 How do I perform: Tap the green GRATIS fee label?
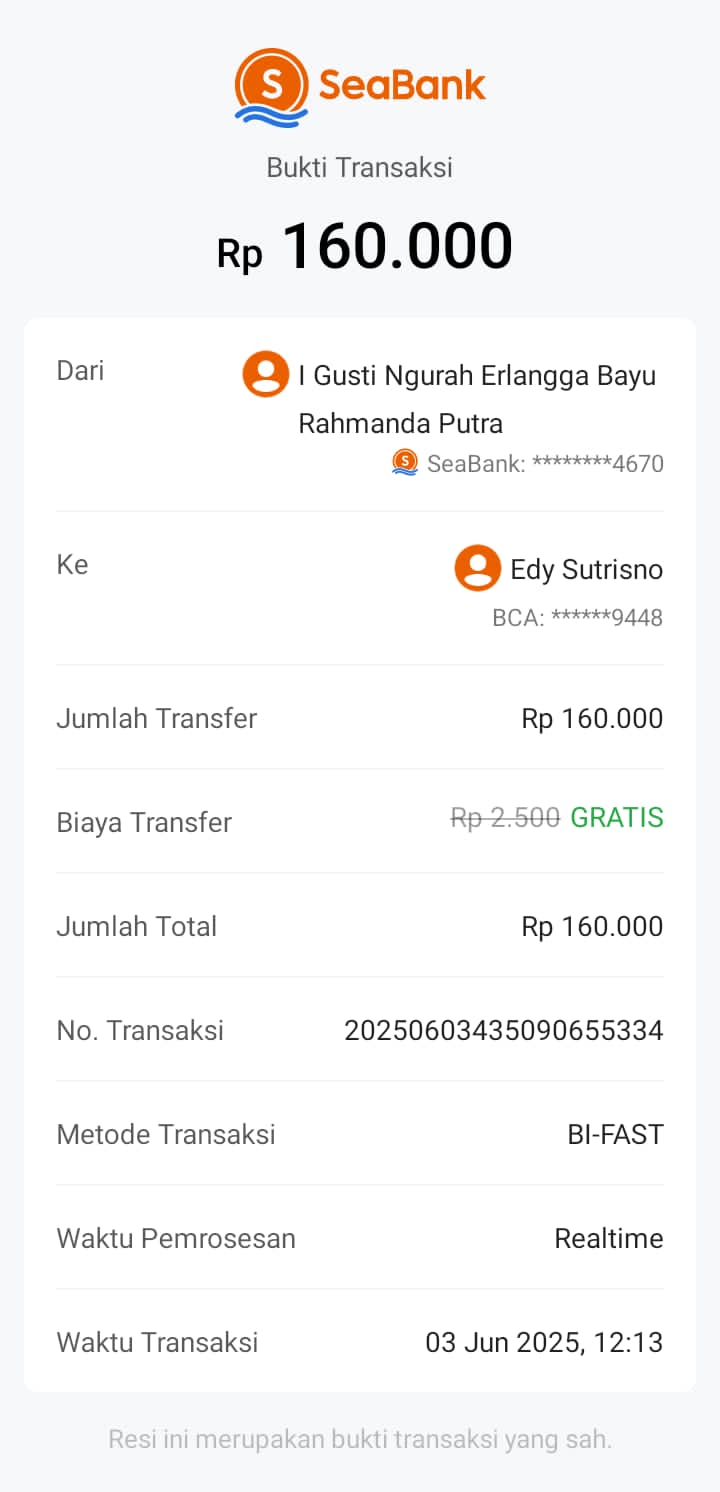(616, 818)
